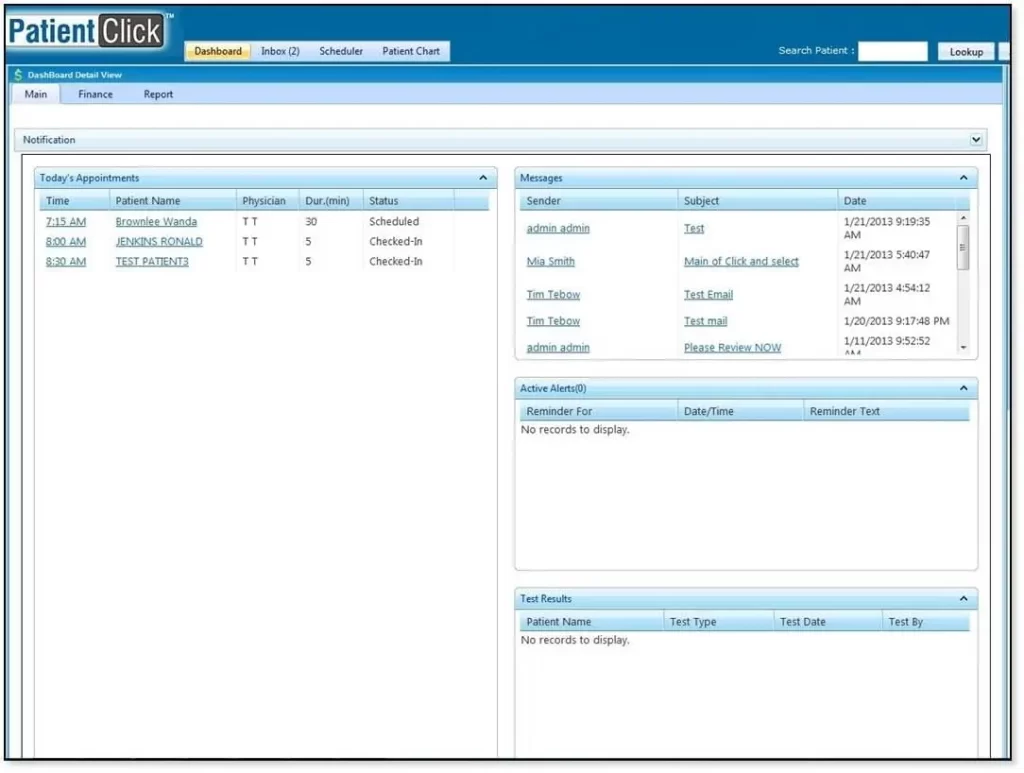
Task: Click the 7:15 AM appointment time
Action: click(x=65, y=221)
